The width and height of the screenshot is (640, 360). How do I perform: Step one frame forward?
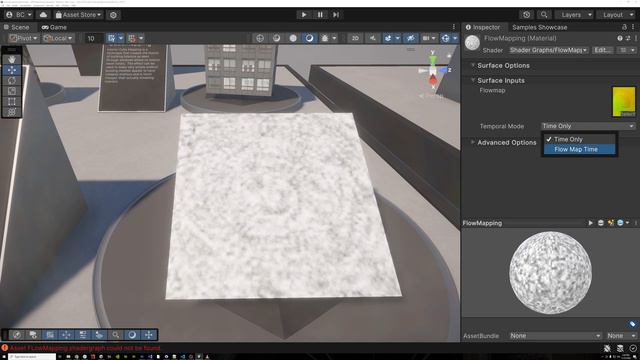coord(336,15)
